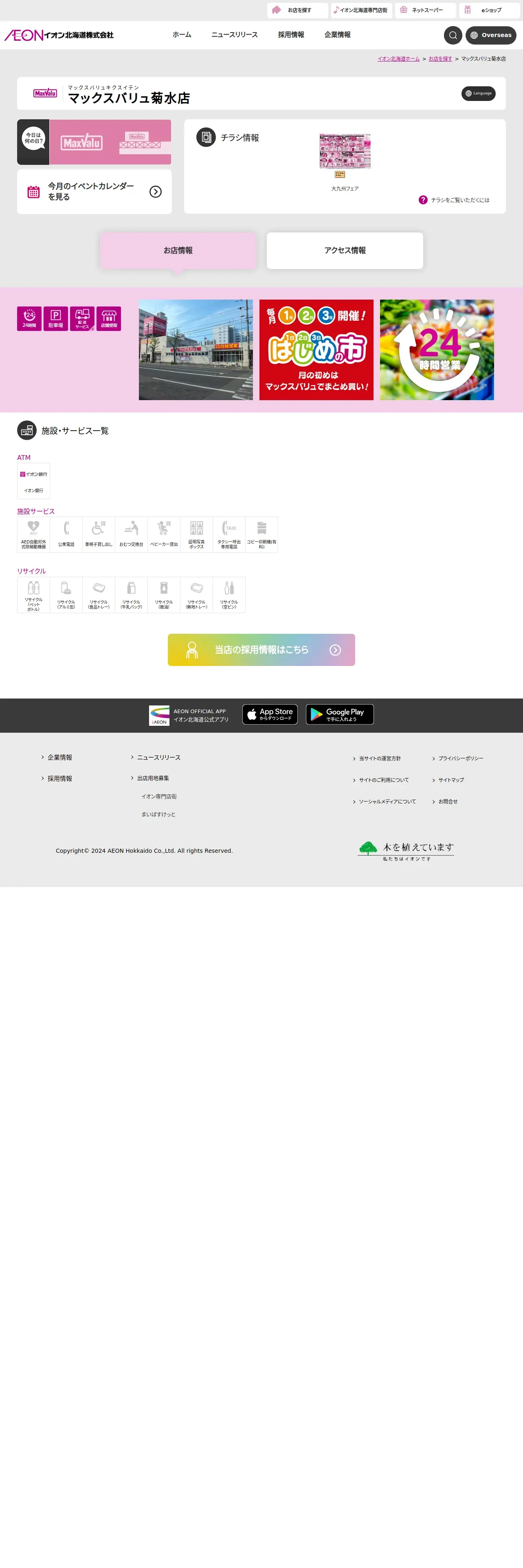This screenshot has height=1568, width=523.
Task: Click お店を探す breadcrumb link
Action: 440,59
